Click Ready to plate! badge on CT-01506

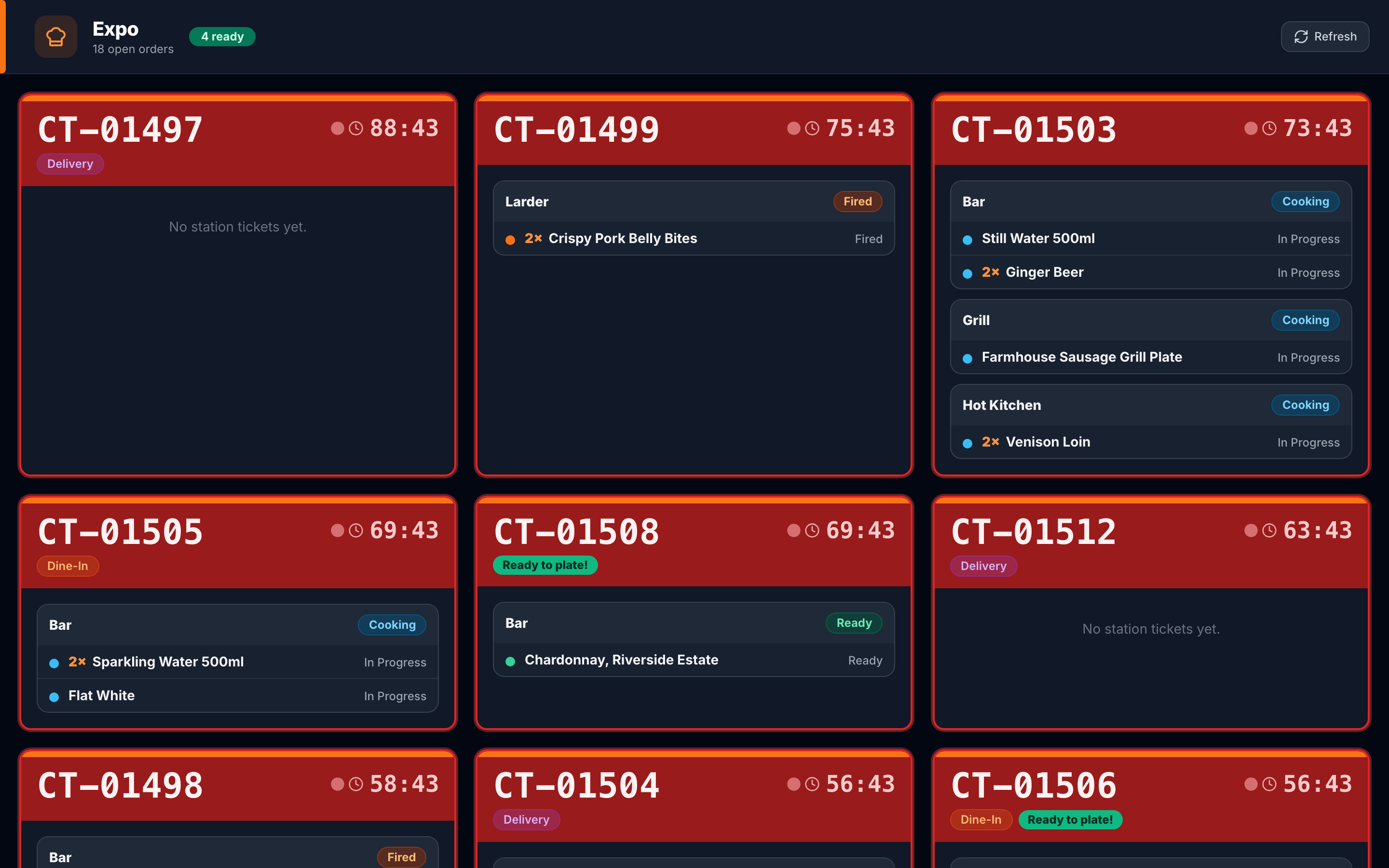[1070, 820]
